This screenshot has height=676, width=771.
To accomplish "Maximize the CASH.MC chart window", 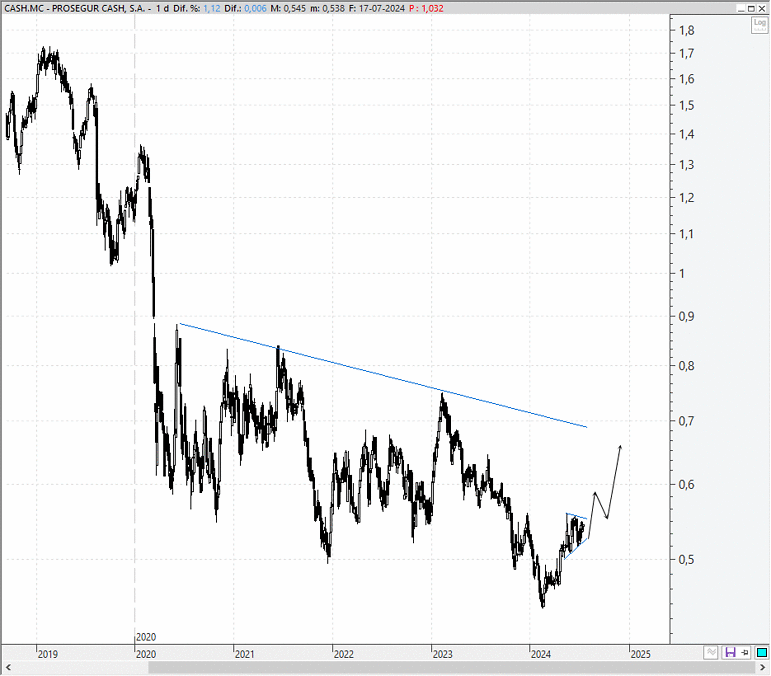I will pos(751,8).
